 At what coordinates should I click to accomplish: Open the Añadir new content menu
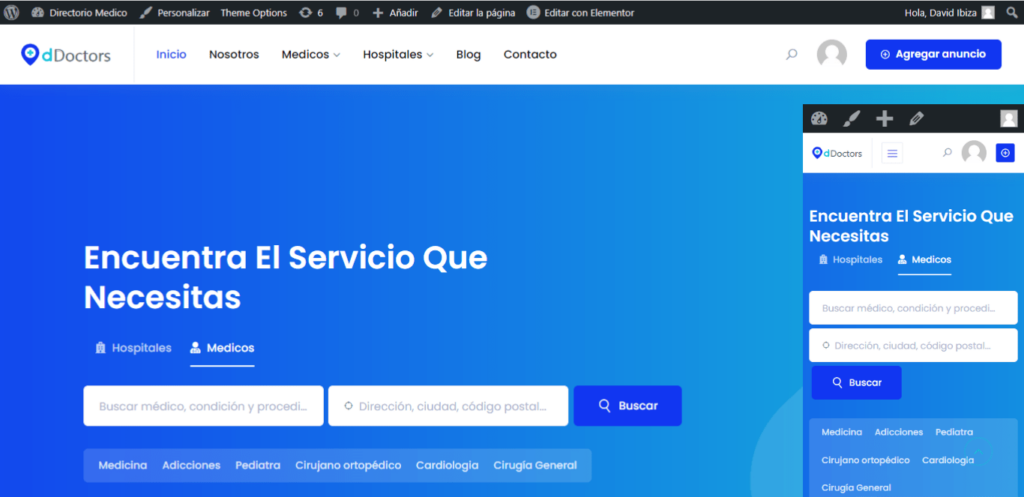tap(394, 12)
